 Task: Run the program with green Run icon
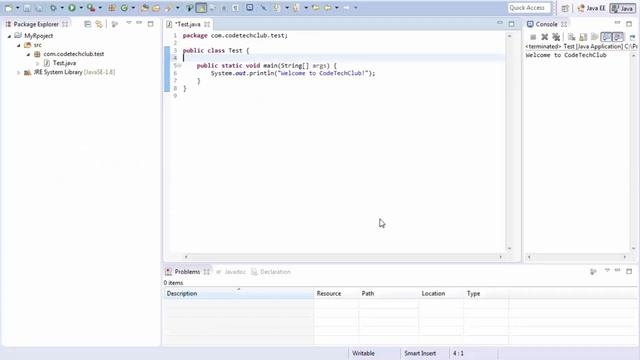point(72,8)
